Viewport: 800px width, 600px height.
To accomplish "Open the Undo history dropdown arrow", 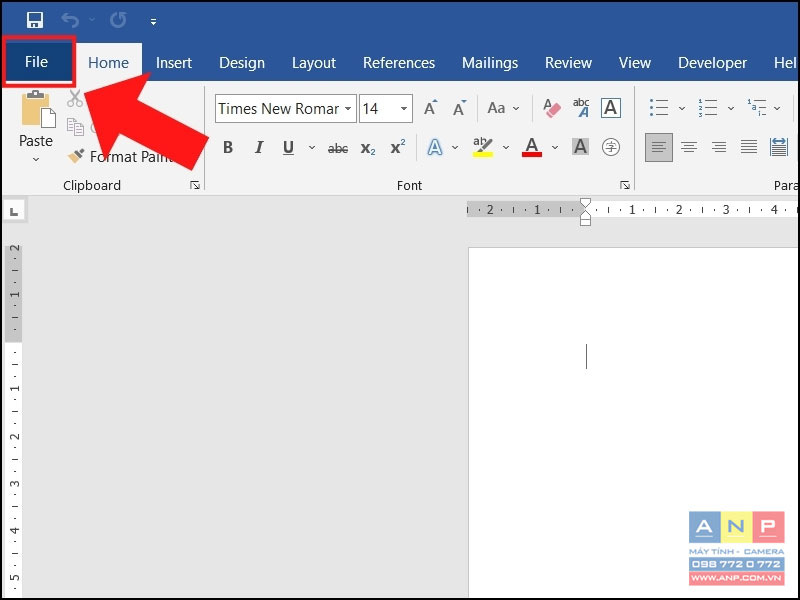I will pyautogui.click(x=92, y=20).
